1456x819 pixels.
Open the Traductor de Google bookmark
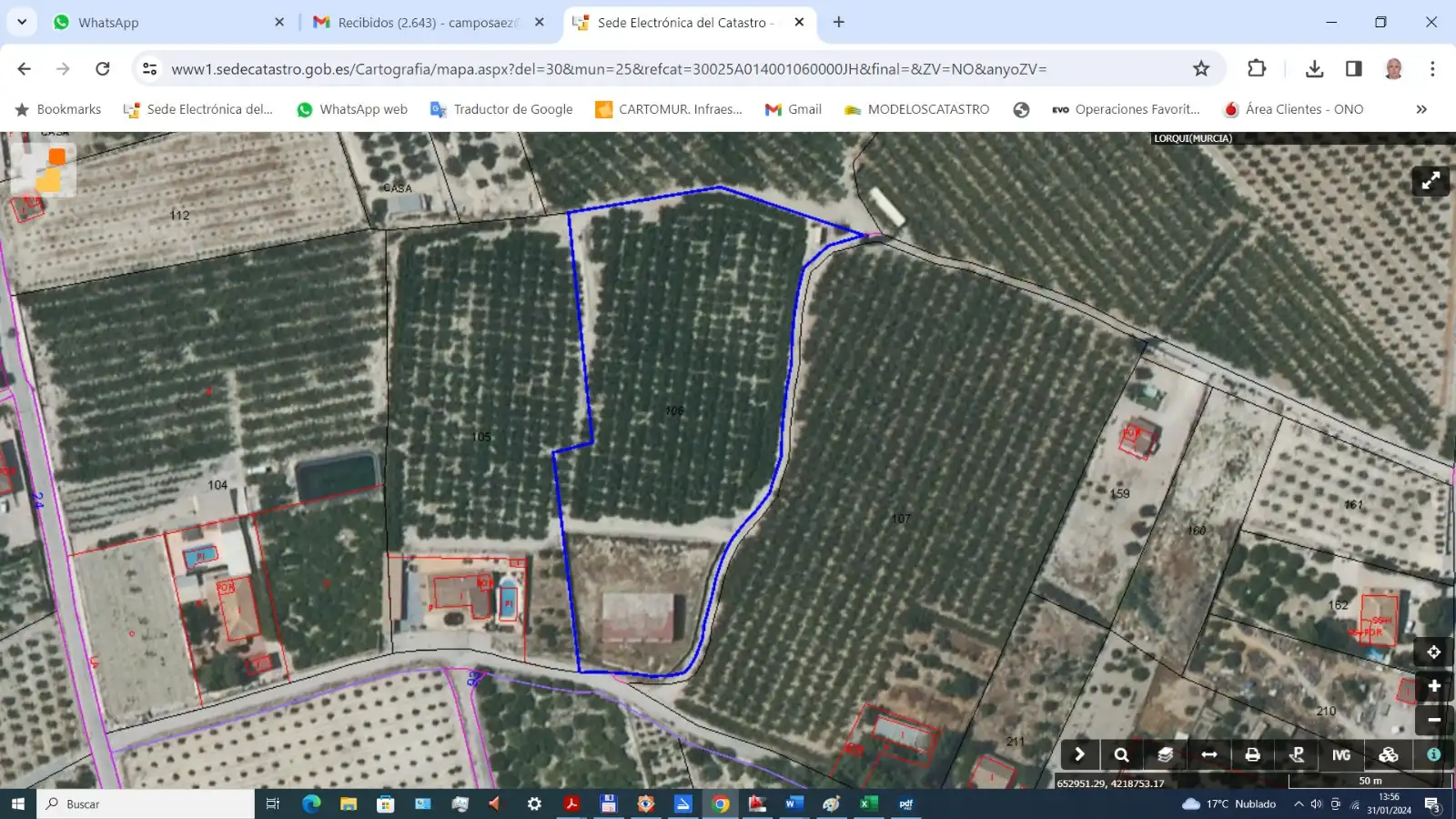(x=501, y=109)
